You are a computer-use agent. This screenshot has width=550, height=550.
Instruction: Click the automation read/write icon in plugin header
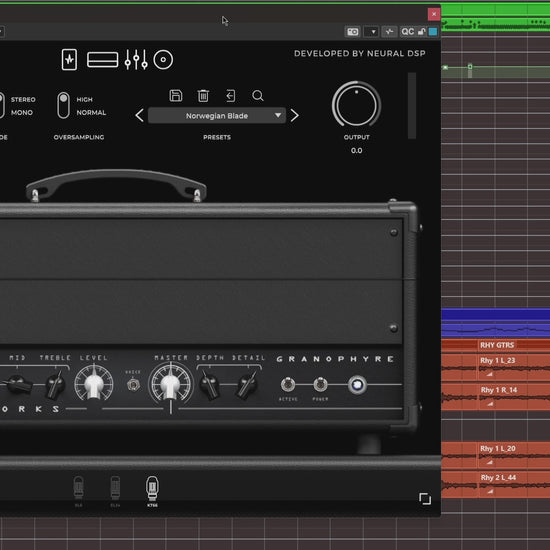click(x=389, y=32)
